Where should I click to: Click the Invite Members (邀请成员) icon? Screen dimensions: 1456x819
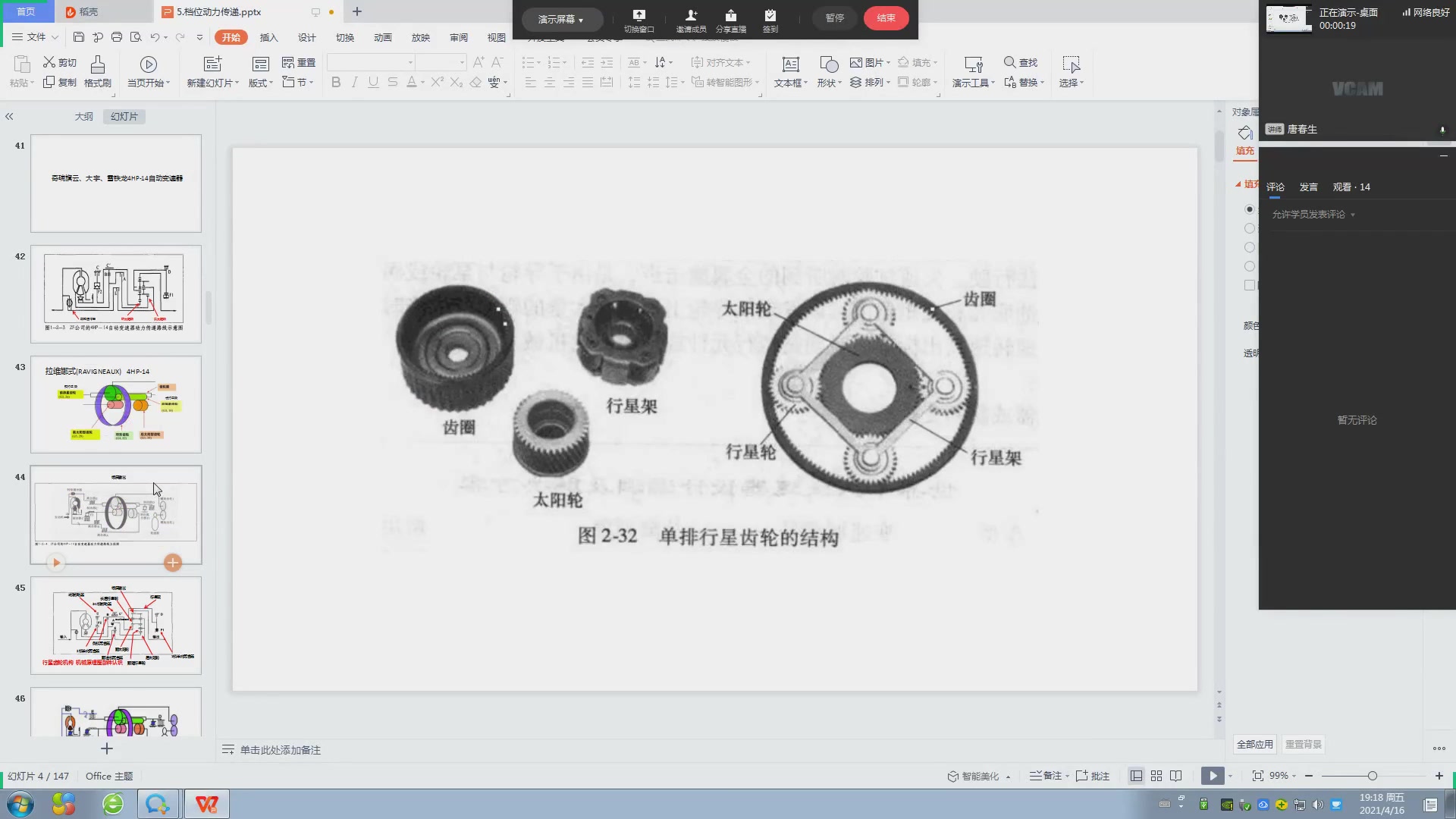coord(691,15)
